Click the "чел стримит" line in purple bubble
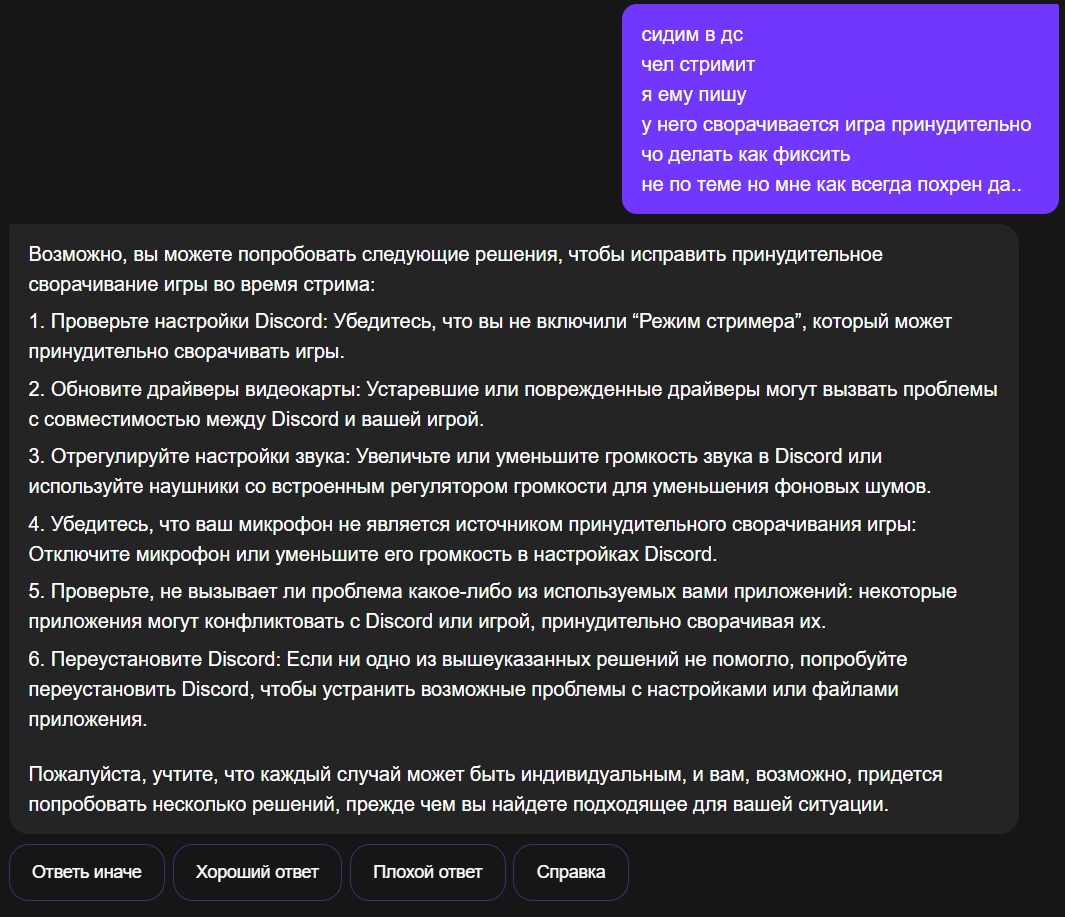 tap(698, 65)
